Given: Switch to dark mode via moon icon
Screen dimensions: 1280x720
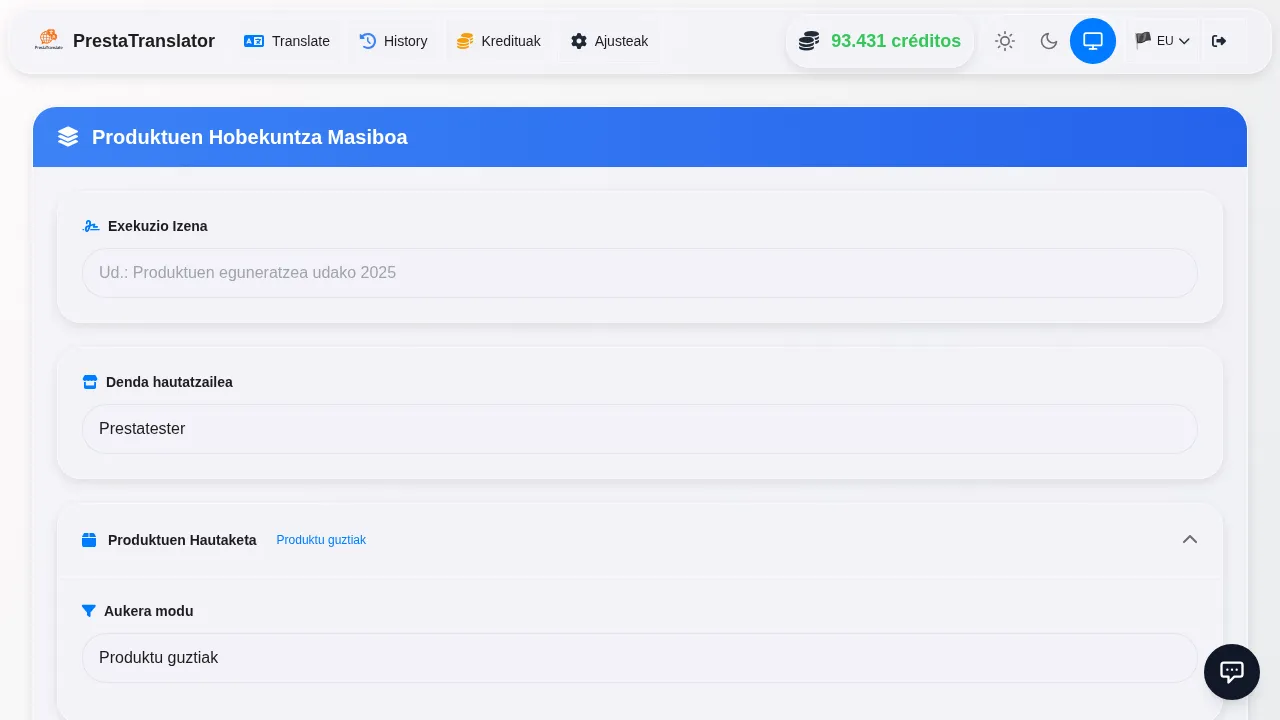Looking at the screenshot, I should pyautogui.click(x=1049, y=41).
